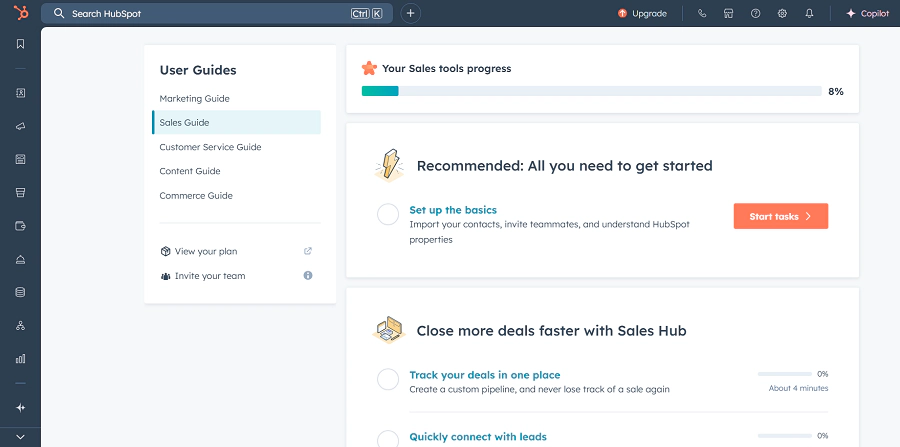
Task: Open the Content sidebar icon
Action: tap(21, 159)
